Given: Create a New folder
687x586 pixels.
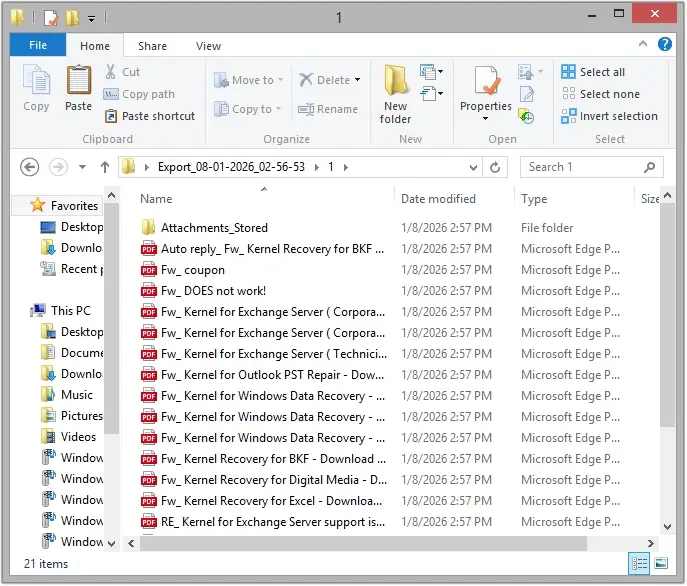Looking at the screenshot, I should pyautogui.click(x=395, y=94).
